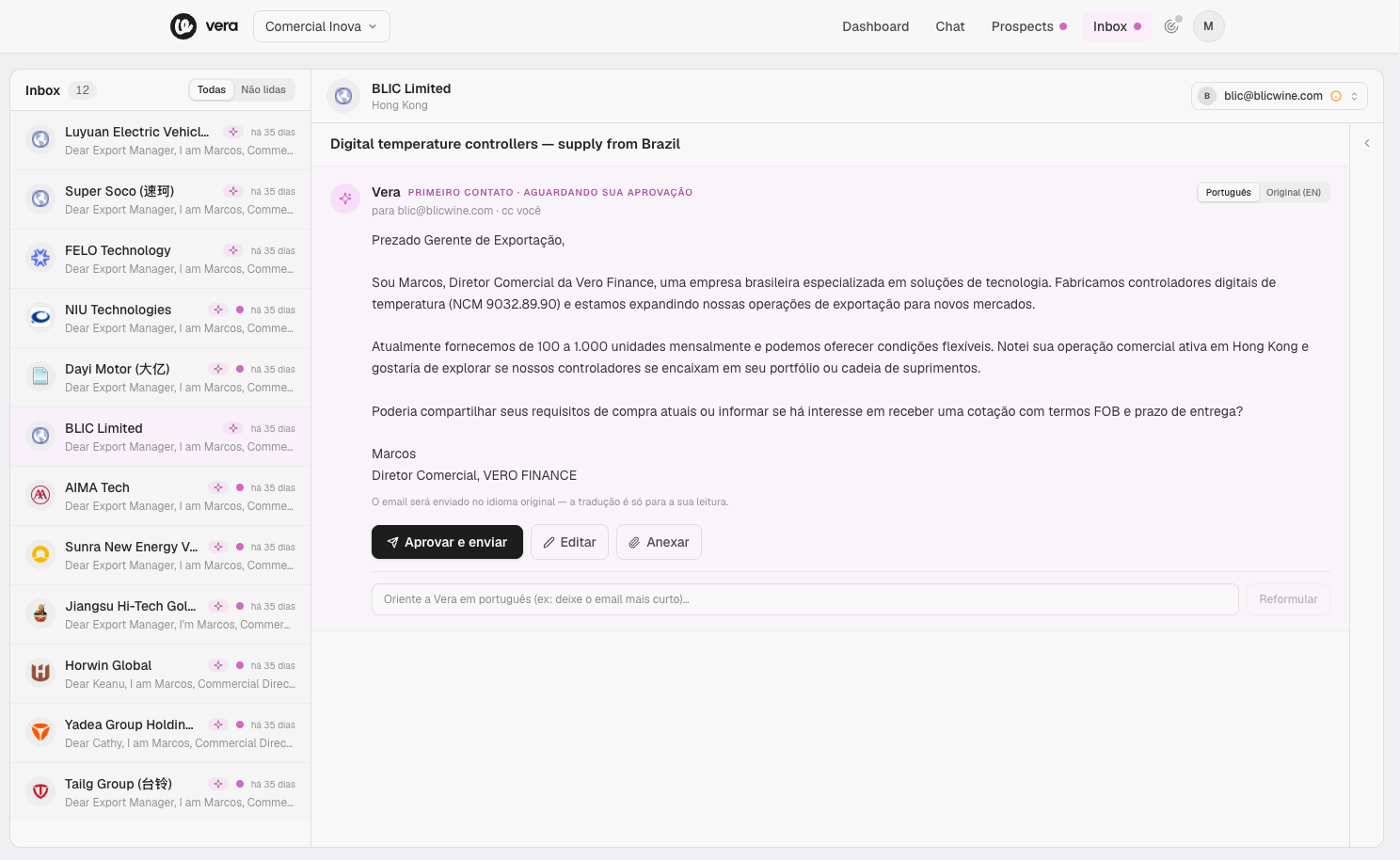The width and height of the screenshot is (1400, 860).
Task: Open Chat page
Action: (x=950, y=26)
